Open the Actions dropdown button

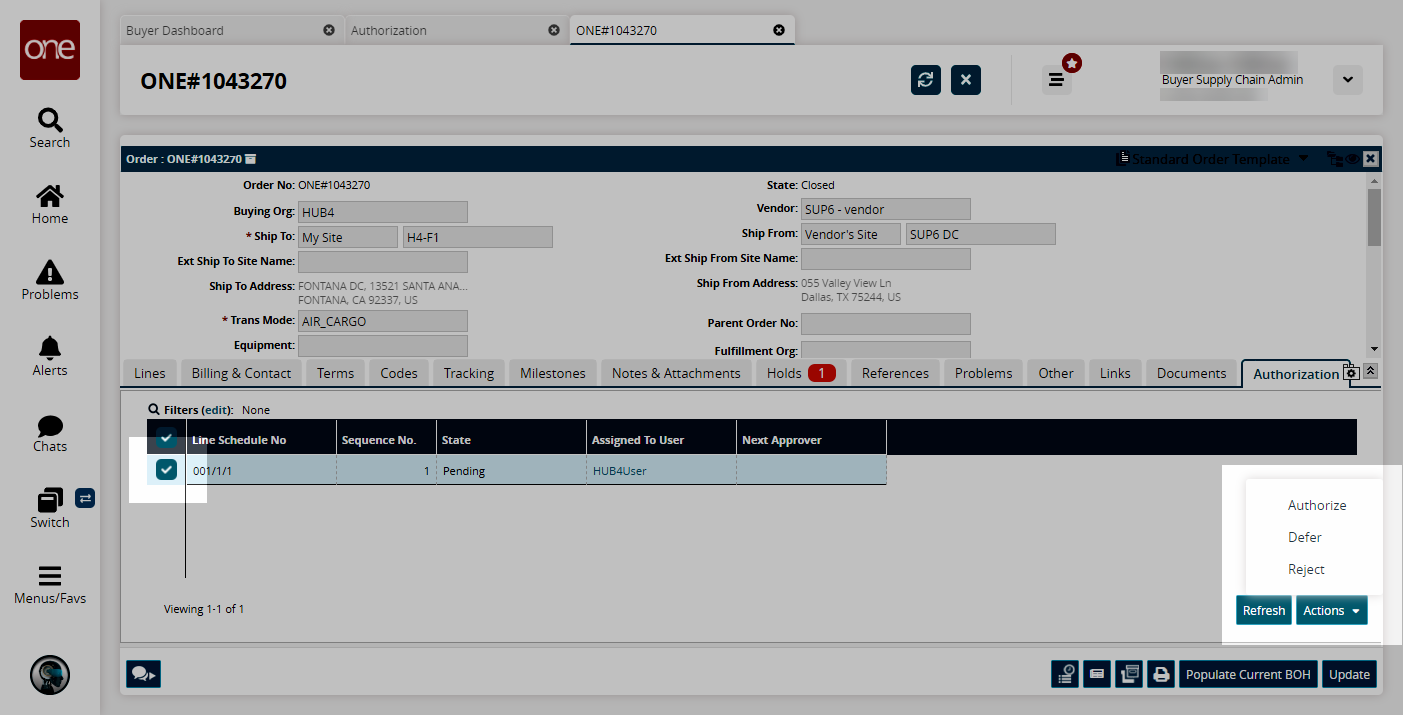(x=1331, y=610)
